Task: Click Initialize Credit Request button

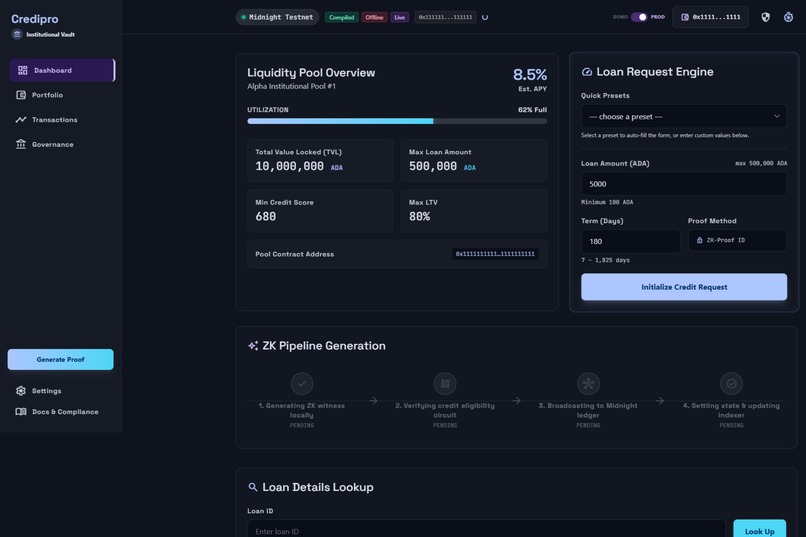Action: pyautogui.click(x=684, y=287)
